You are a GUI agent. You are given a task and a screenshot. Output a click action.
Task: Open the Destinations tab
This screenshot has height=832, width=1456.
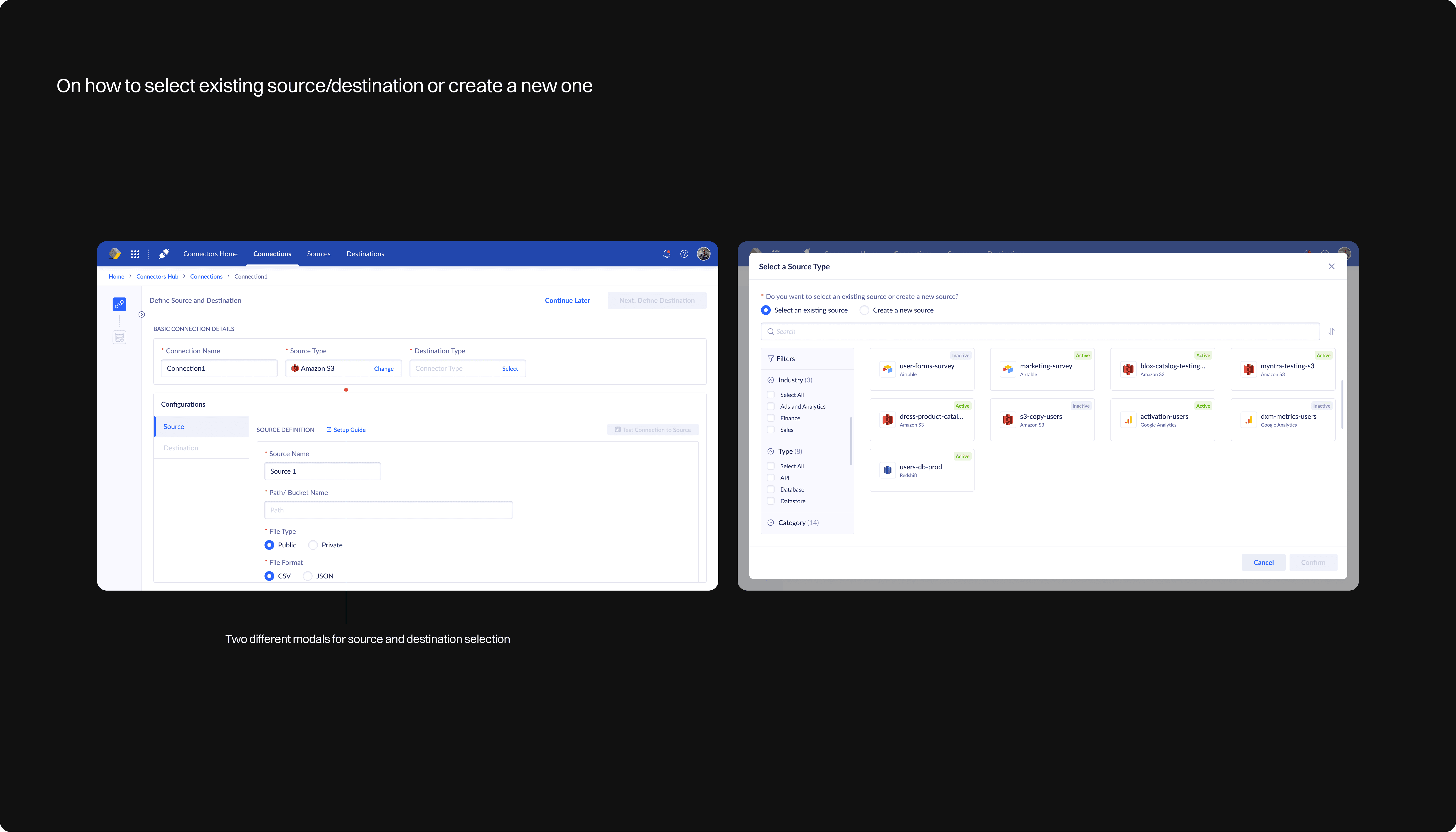point(365,254)
